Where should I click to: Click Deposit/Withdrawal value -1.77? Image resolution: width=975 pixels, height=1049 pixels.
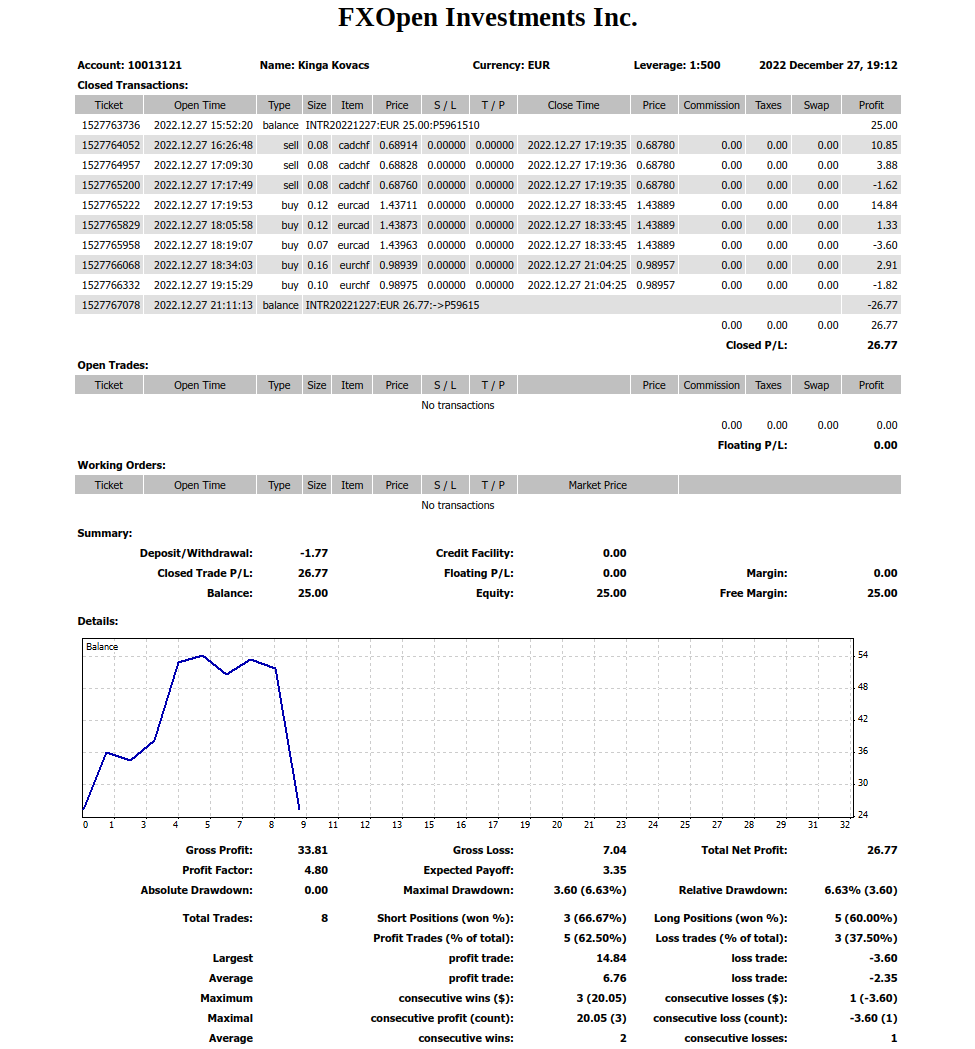(314, 553)
